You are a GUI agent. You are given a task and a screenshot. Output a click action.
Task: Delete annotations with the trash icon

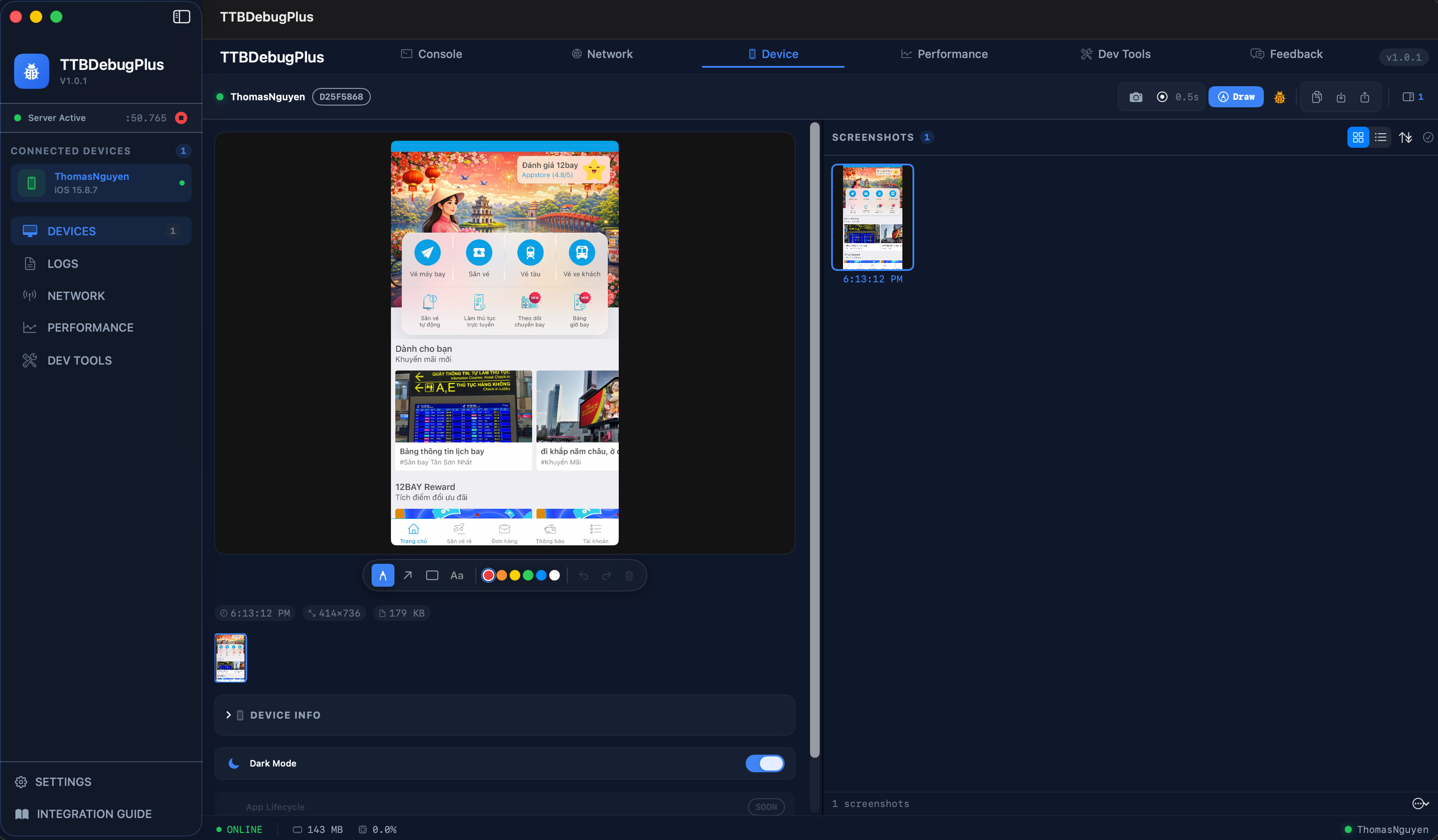(629, 576)
